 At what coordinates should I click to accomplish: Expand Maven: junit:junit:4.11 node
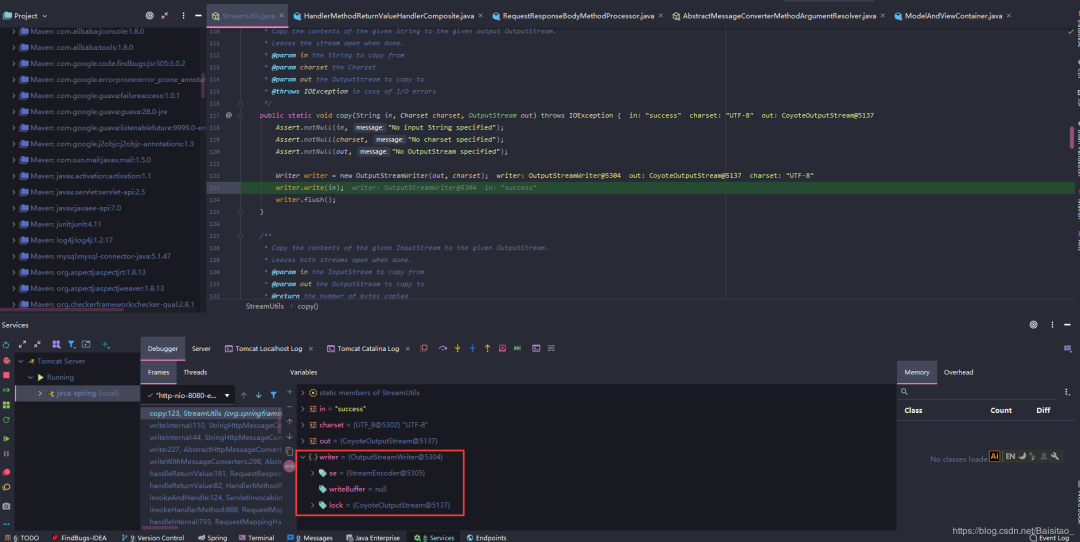tap(13, 224)
